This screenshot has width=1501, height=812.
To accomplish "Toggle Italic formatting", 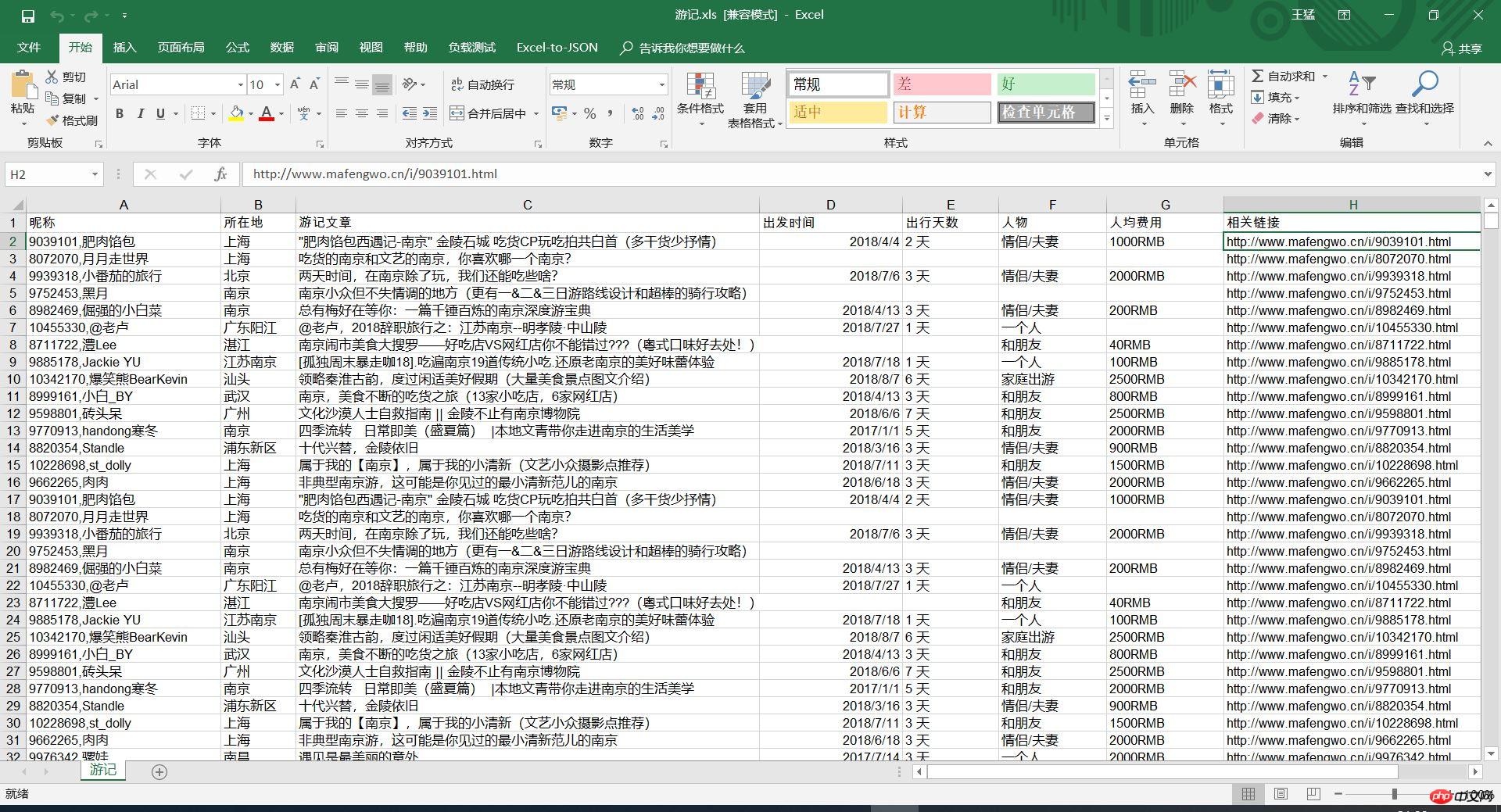I will point(141,114).
